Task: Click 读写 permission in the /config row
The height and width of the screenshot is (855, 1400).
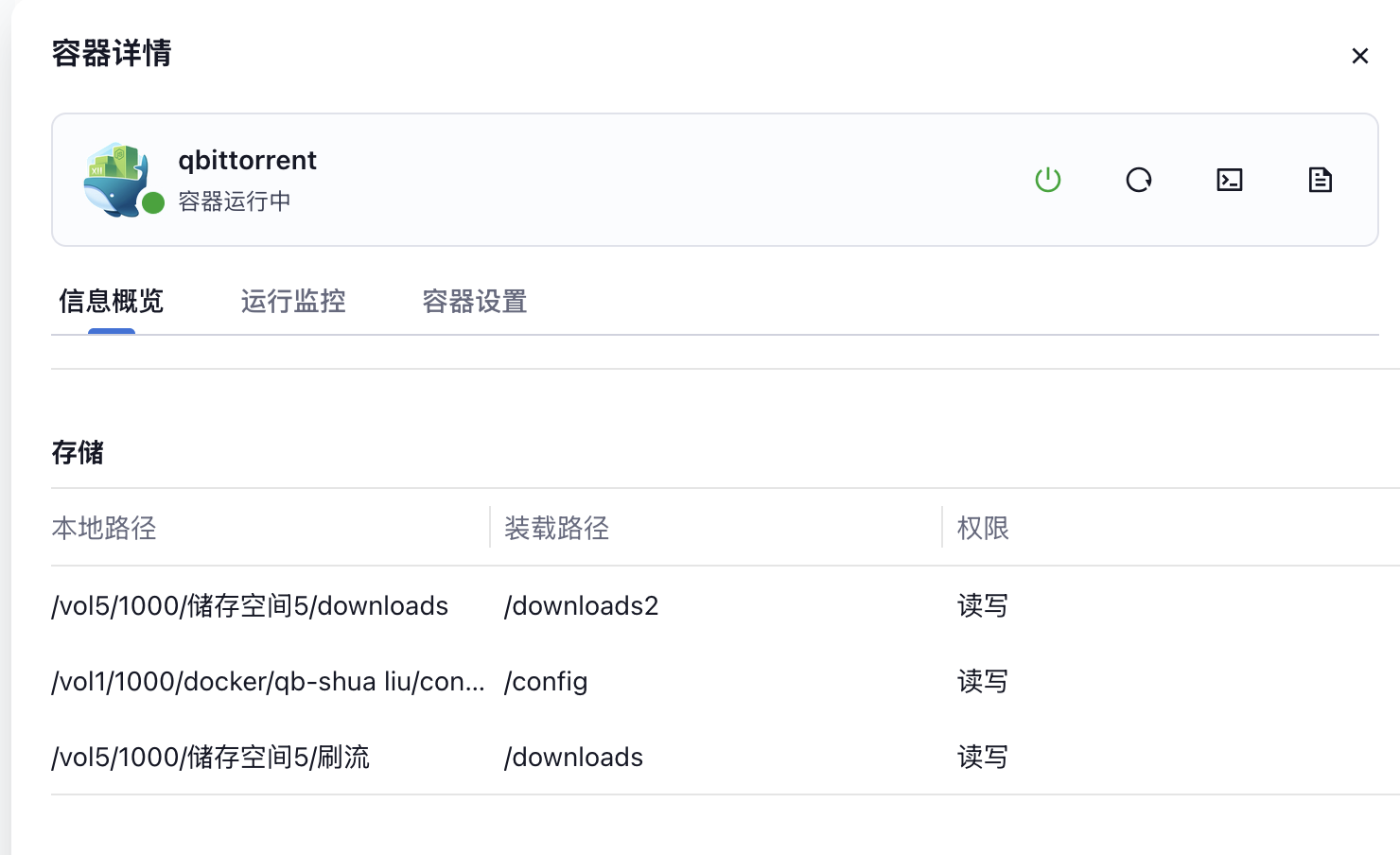Action: 983,681
